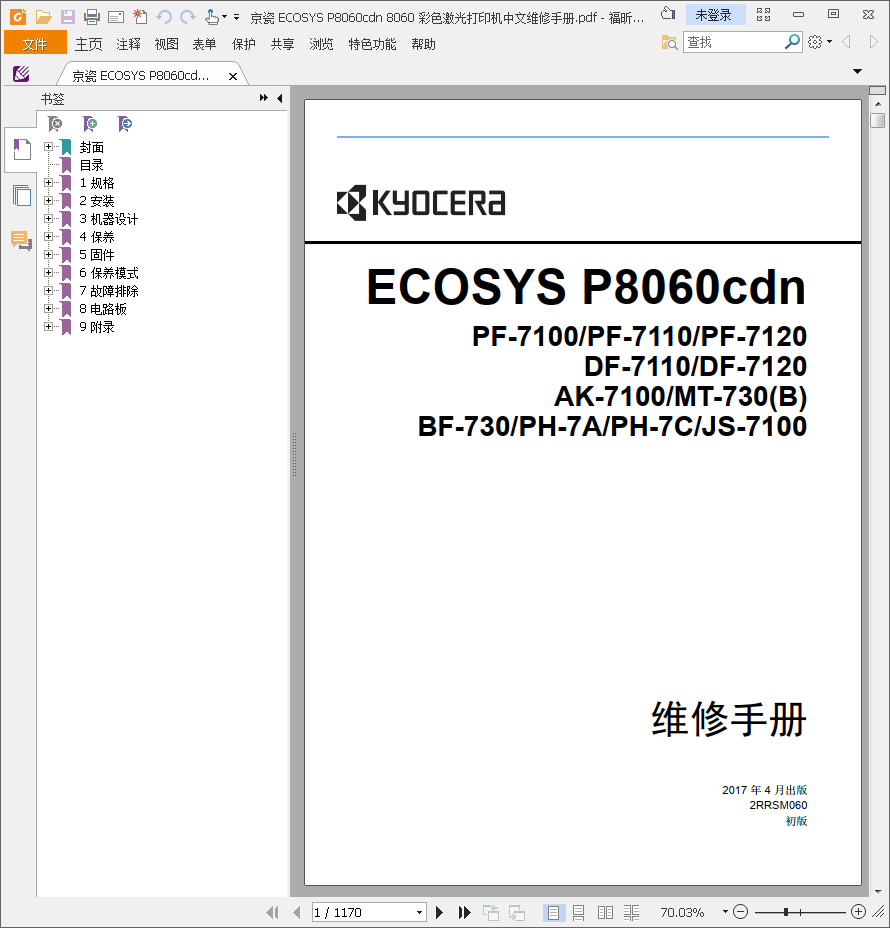Expand the 5 固件 bookmark node
890x928 pixels.
click(x=49, y=255)
